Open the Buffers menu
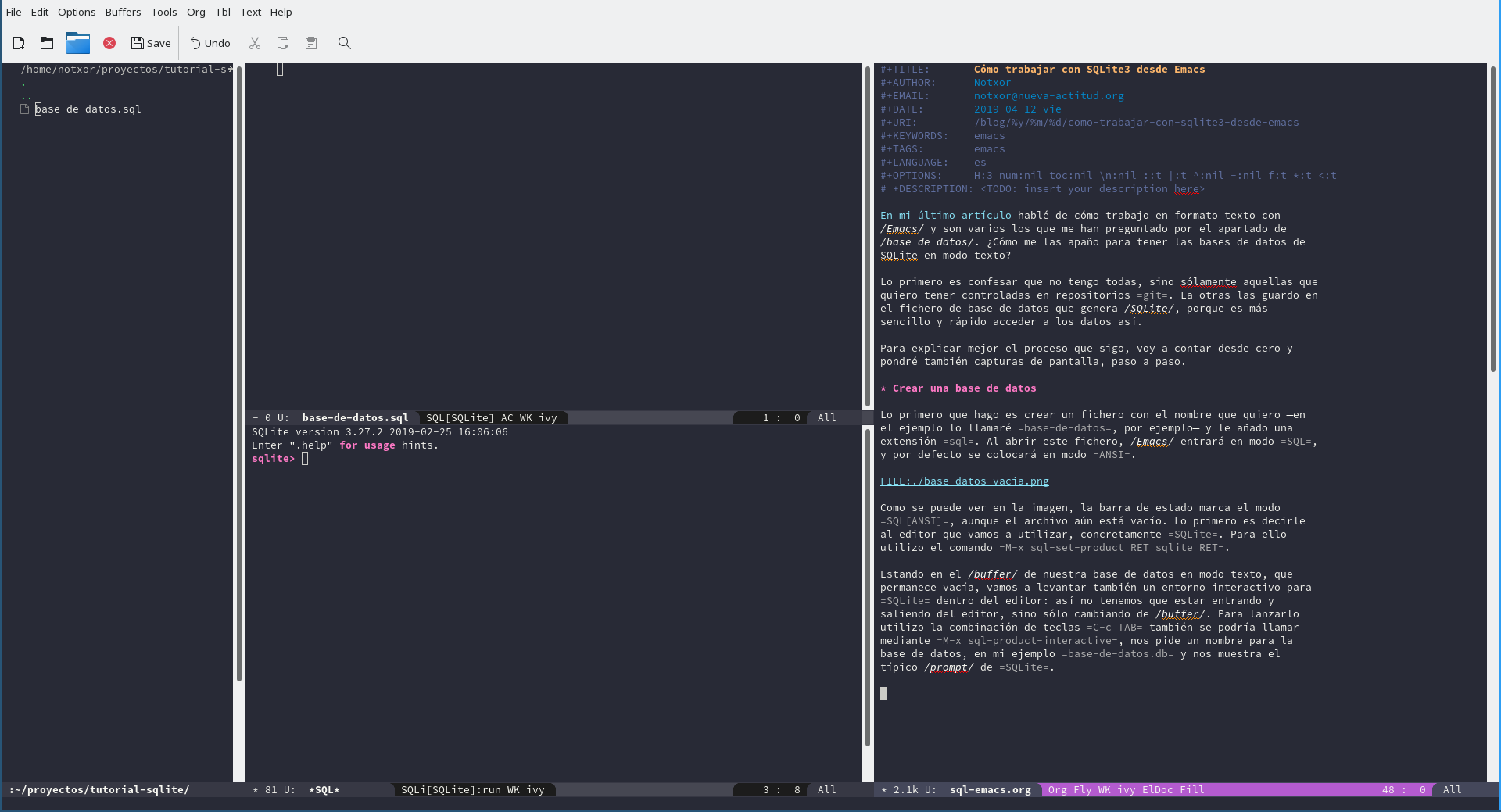1501x812 pixels. pyautogui.click(x=124, y=12)
